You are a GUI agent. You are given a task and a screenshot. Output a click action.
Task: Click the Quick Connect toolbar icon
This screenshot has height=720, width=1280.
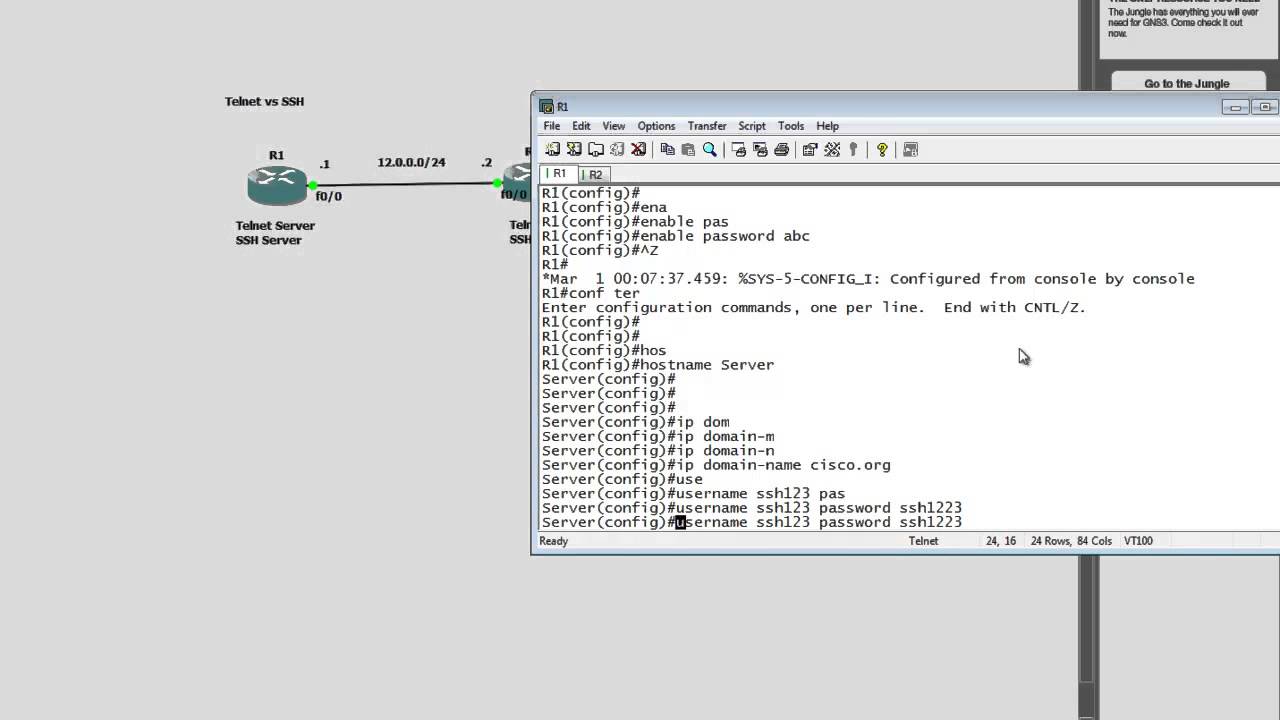click(574, 149)
